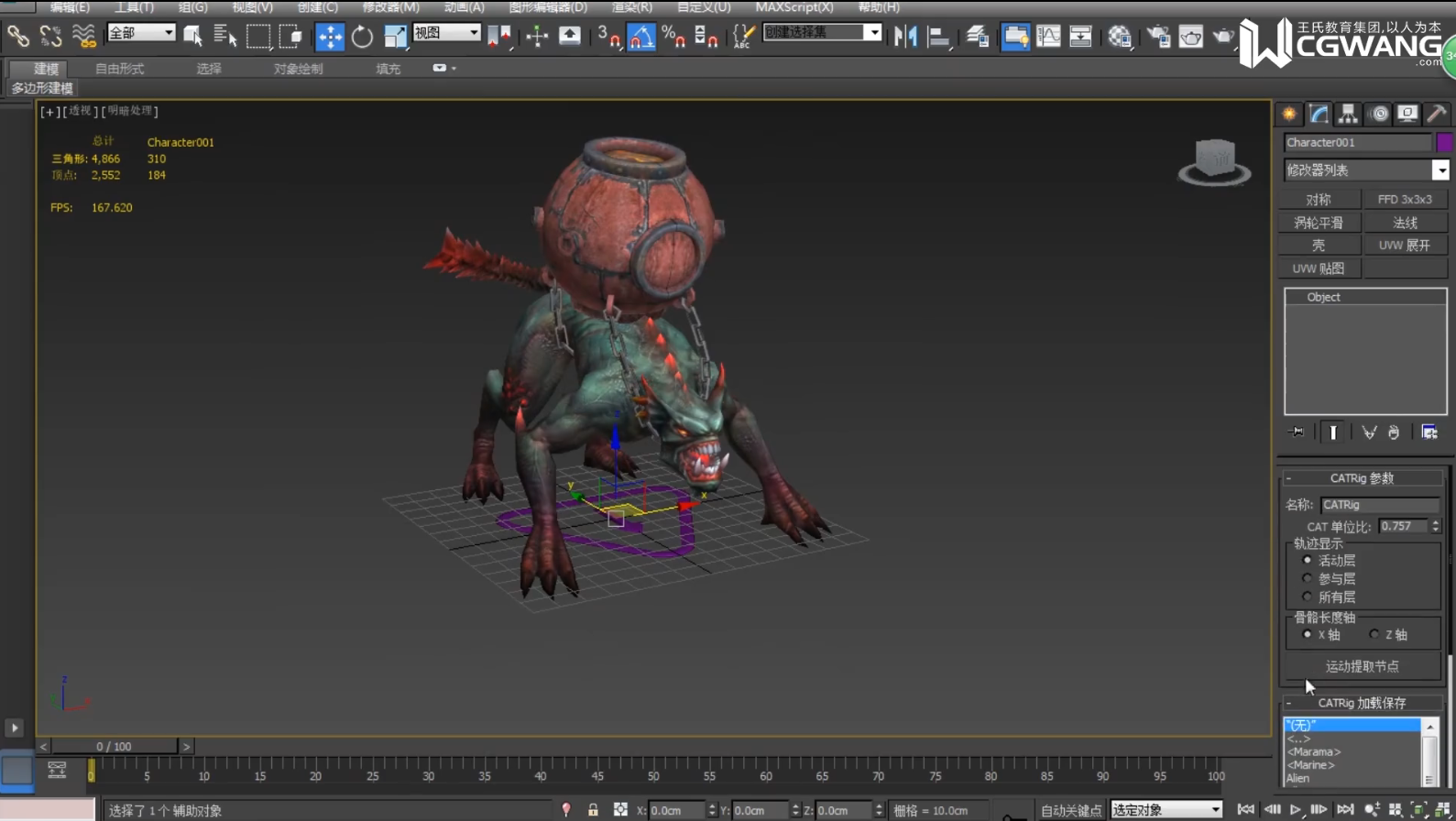Open the 视图 reference coordinate dropdown
Image resolution: width=1456 pixels, height=821 pixels.
pos(447,33)
